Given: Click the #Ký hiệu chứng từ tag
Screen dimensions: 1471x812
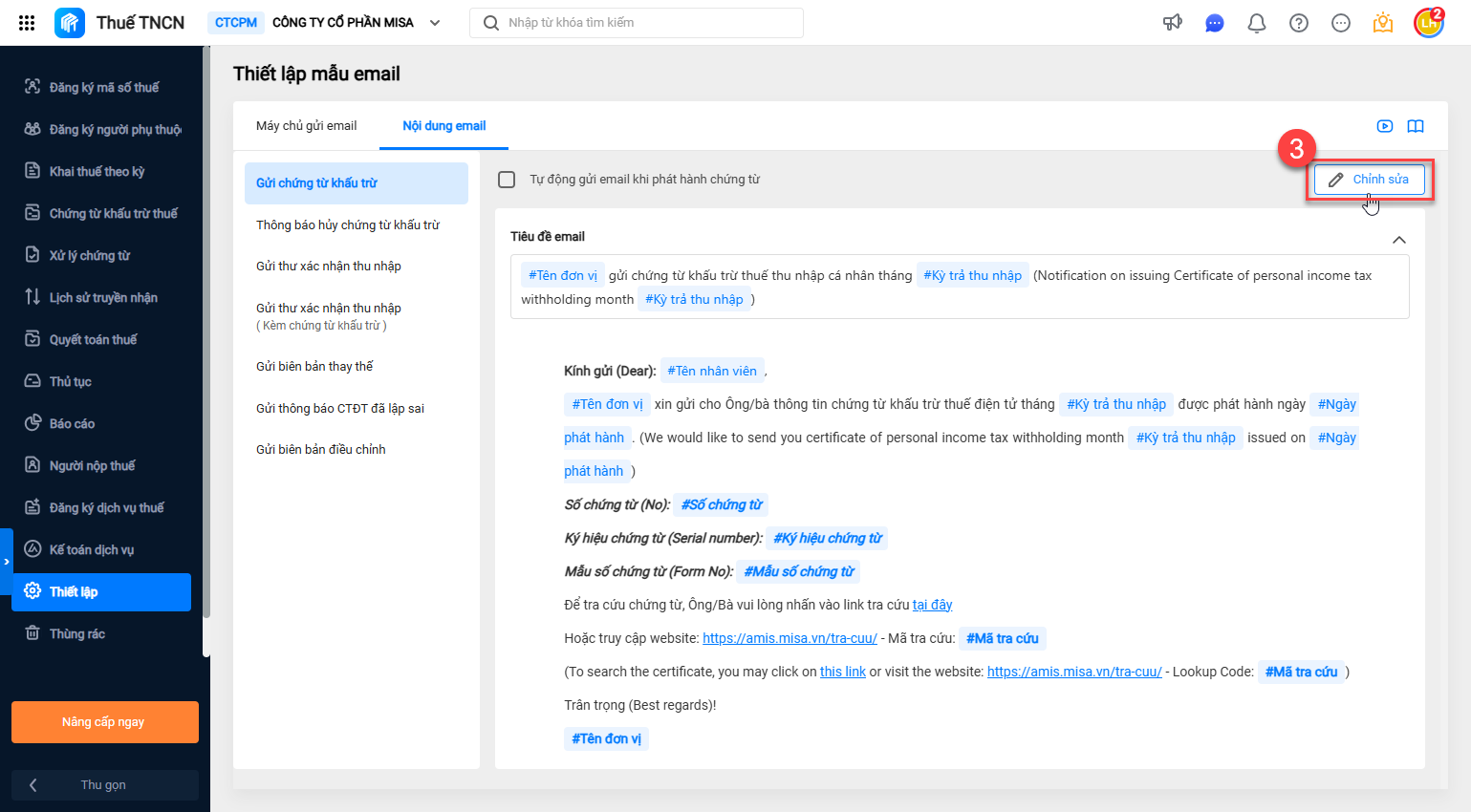Looking at the screenshot, I should tap(828, 538).
